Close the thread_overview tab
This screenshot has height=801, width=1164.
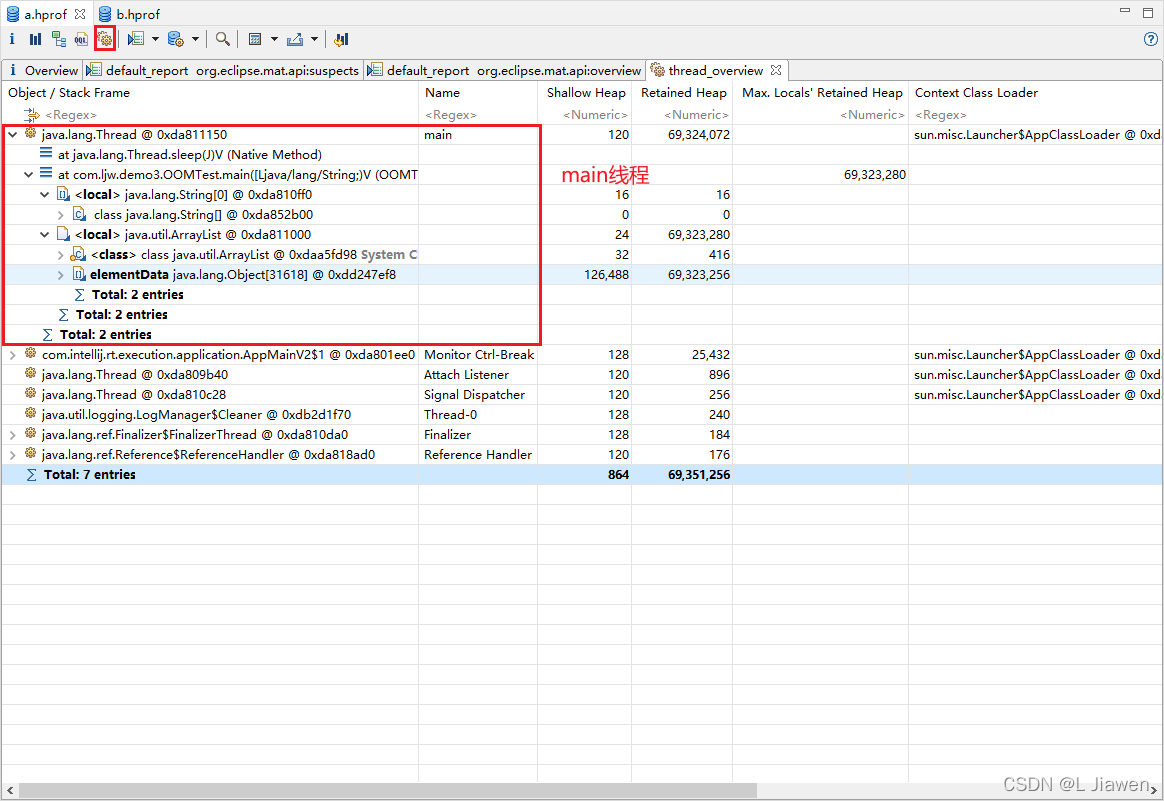(776, 70)
